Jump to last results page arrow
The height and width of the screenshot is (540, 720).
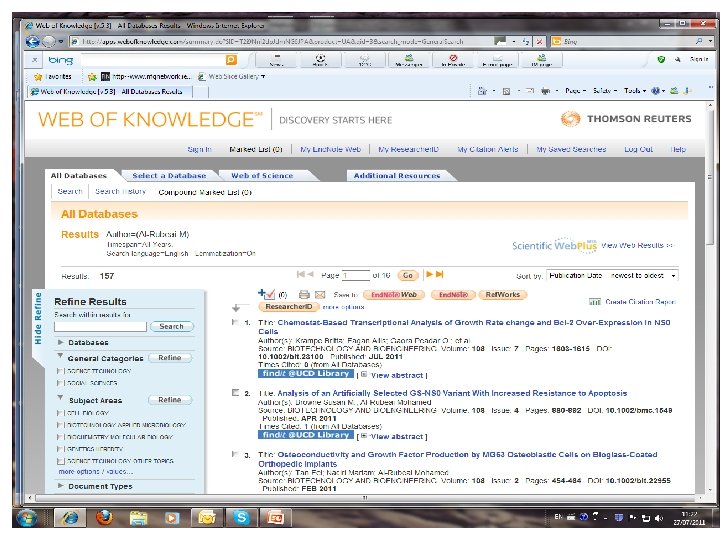pyautogui.click(x=439, y=274)
